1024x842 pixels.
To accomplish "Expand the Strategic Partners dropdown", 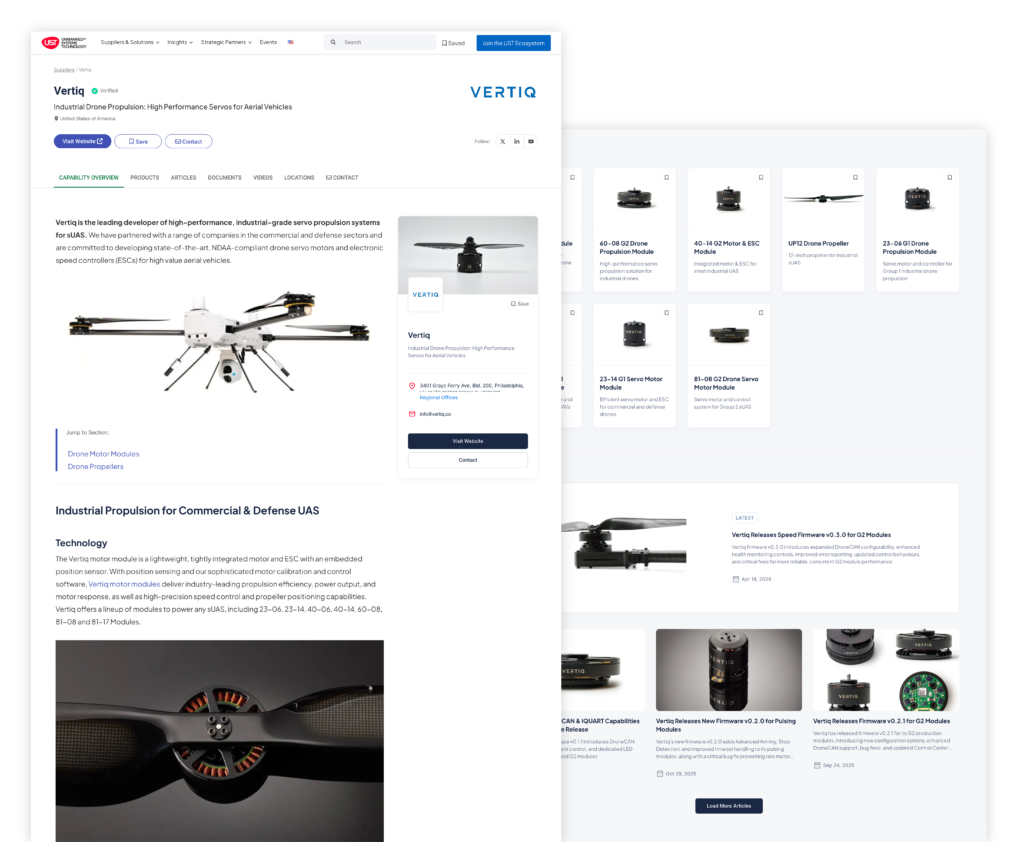I will coord(226,42).
